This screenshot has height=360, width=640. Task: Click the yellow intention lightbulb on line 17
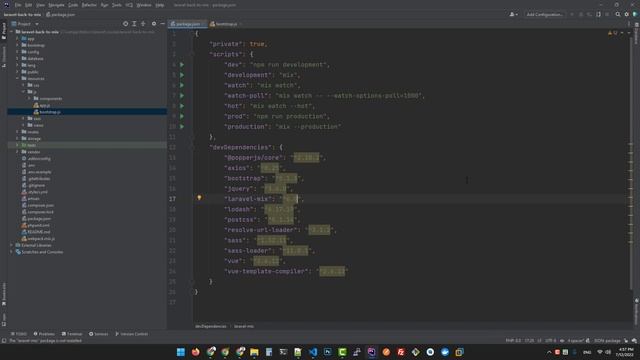point(199,198)
